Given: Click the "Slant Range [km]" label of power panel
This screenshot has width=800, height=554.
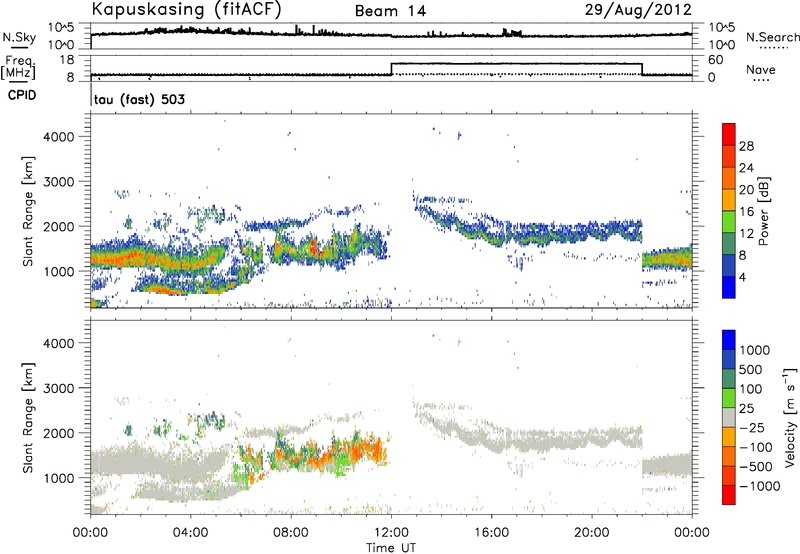Looking at the screenshot, I should point(28,211).
